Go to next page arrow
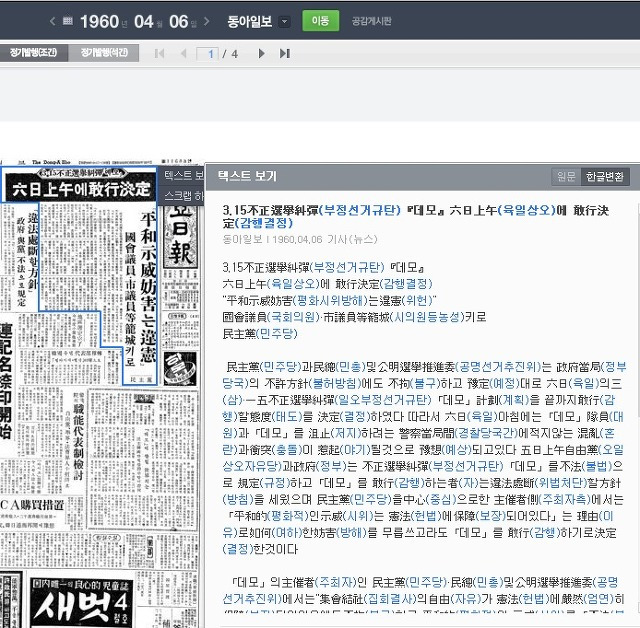This screenshot has height=628, width=640. pos(262,53)
